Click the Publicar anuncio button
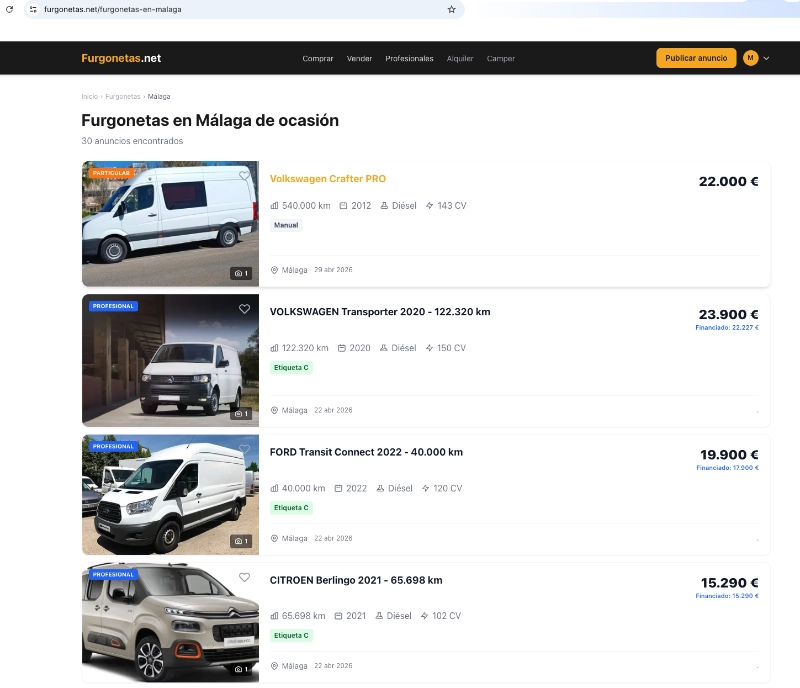This screenshot has height=688, width=800. 696,58
